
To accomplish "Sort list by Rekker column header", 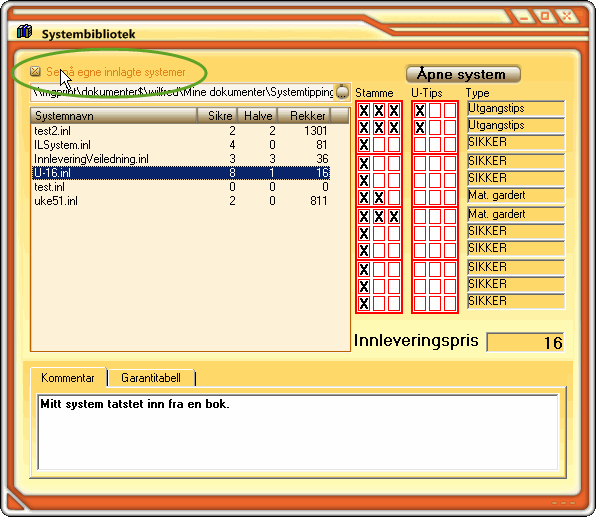I will [x=304, y=116].
